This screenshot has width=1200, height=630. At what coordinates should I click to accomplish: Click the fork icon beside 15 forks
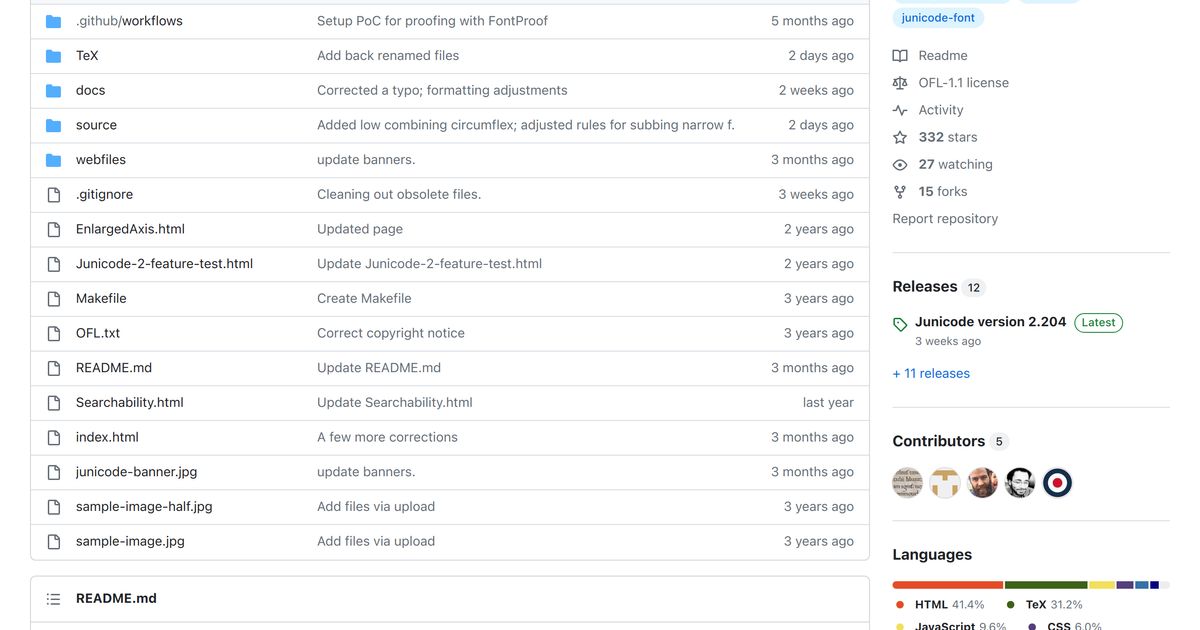tap(900, 191)
